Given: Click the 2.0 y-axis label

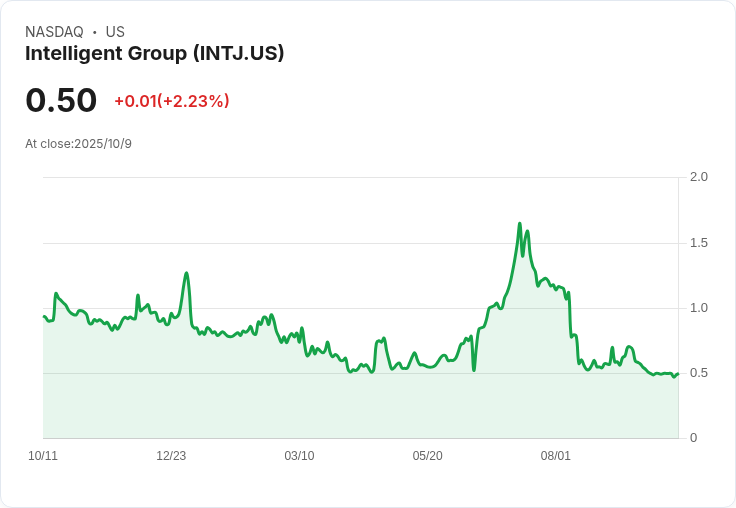Looking at the screenshot, I should 699,177.
